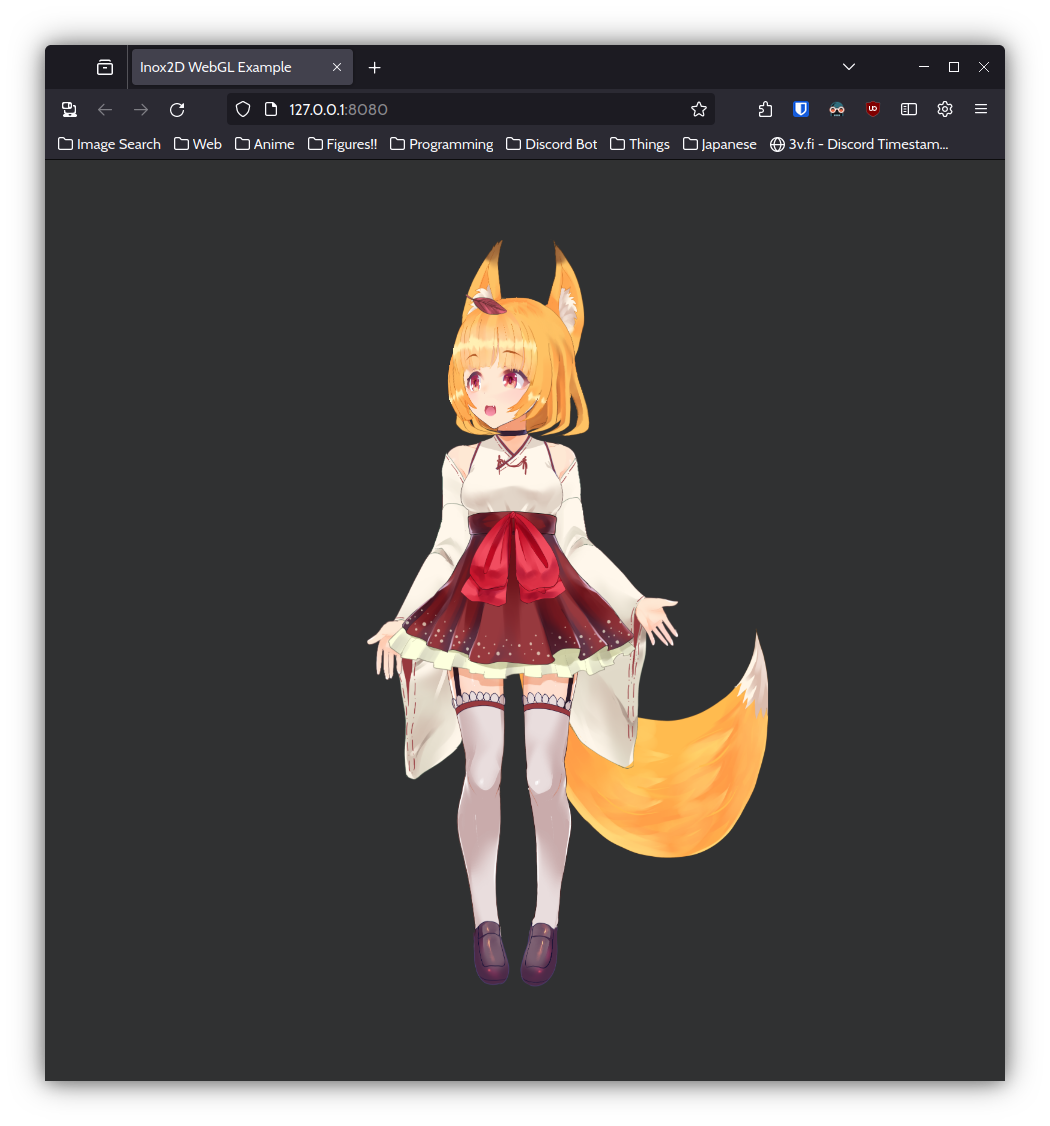Toggle the sidebar icon

[909, 109]
